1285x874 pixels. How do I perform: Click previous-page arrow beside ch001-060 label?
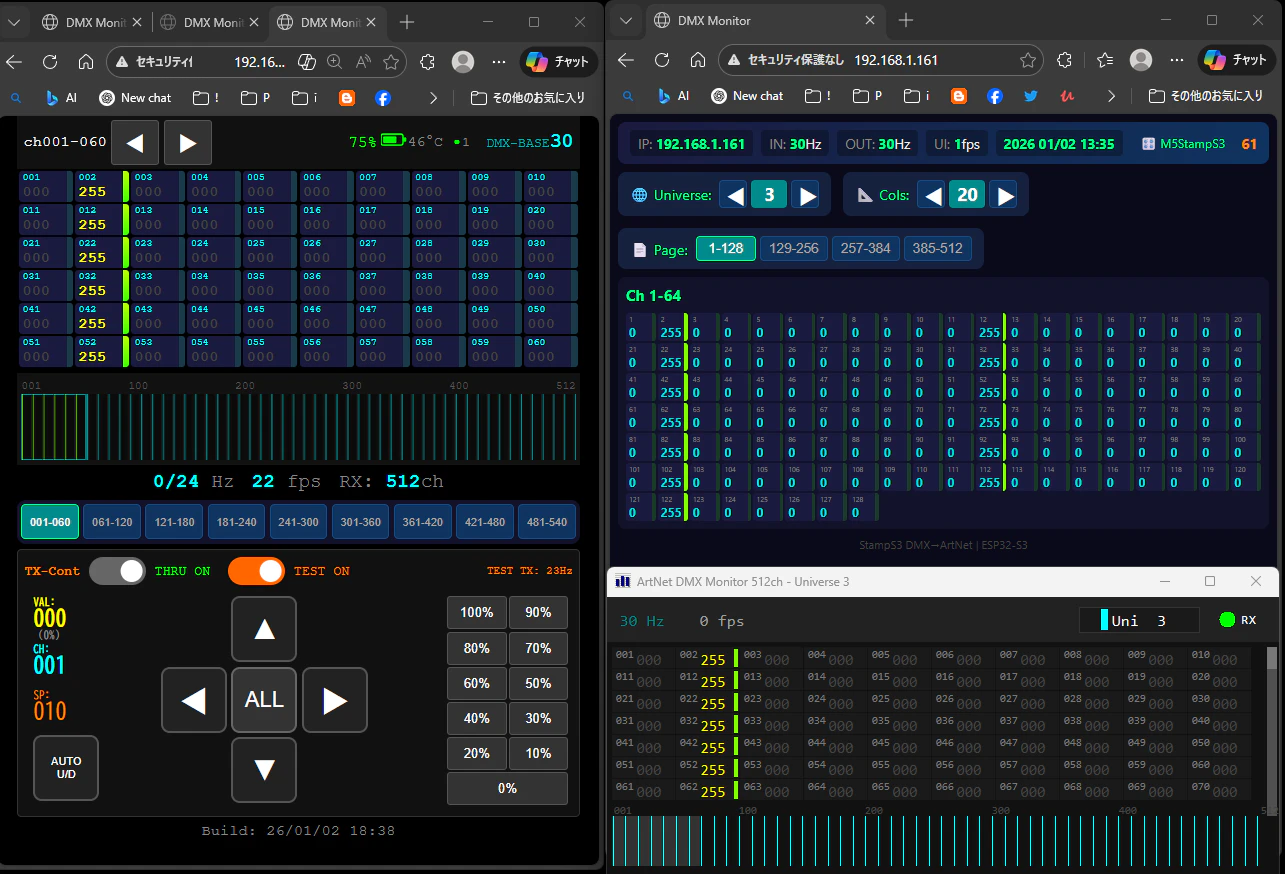(x=135, y=143)
